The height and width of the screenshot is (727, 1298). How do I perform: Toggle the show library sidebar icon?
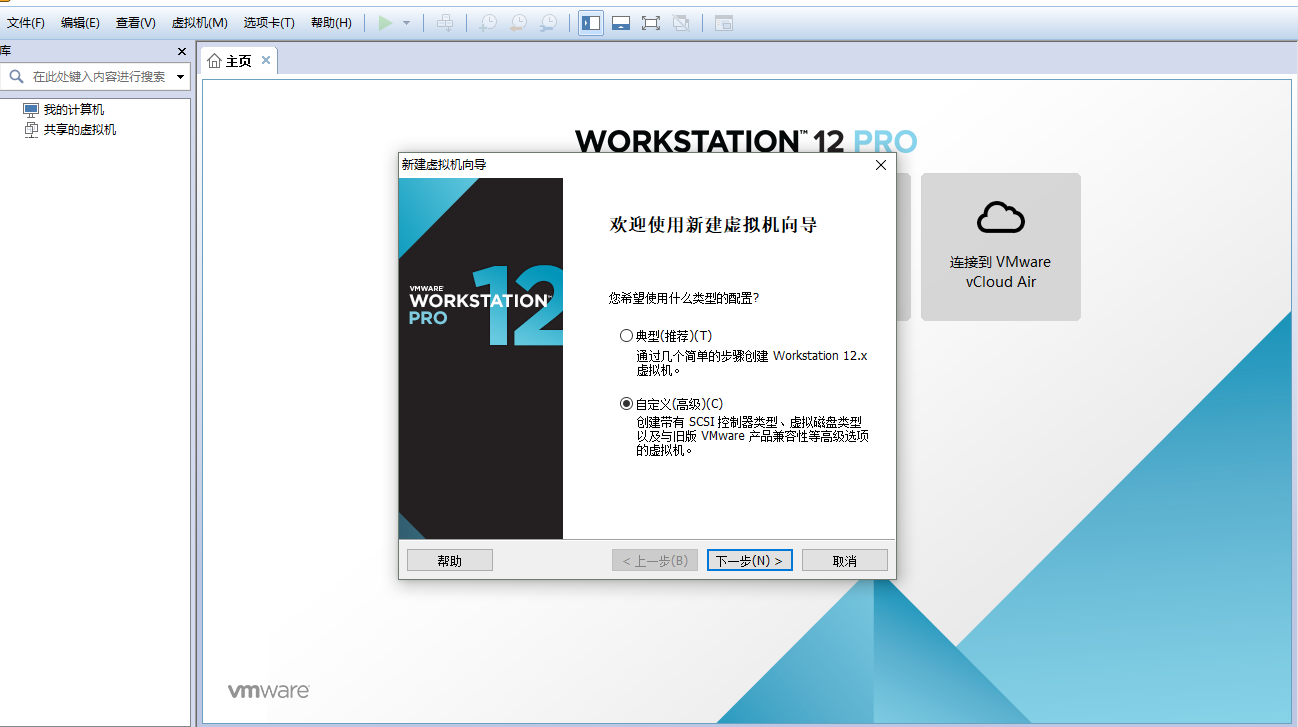(591, 22)
